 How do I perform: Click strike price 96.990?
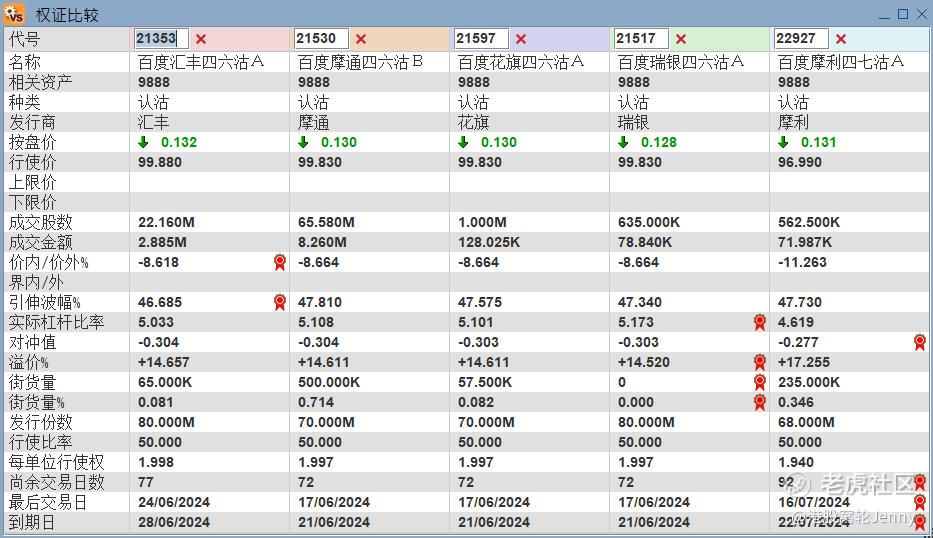(800, 162)
